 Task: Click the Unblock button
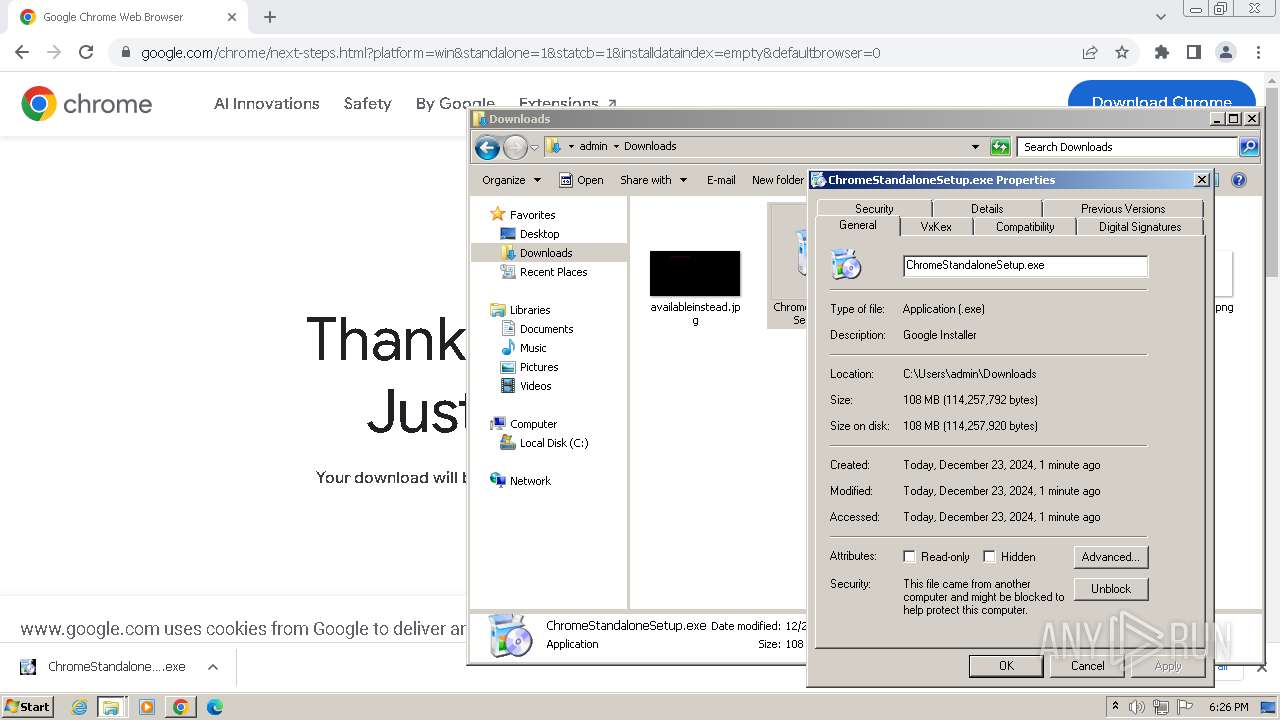click(x=1111, y=589)
